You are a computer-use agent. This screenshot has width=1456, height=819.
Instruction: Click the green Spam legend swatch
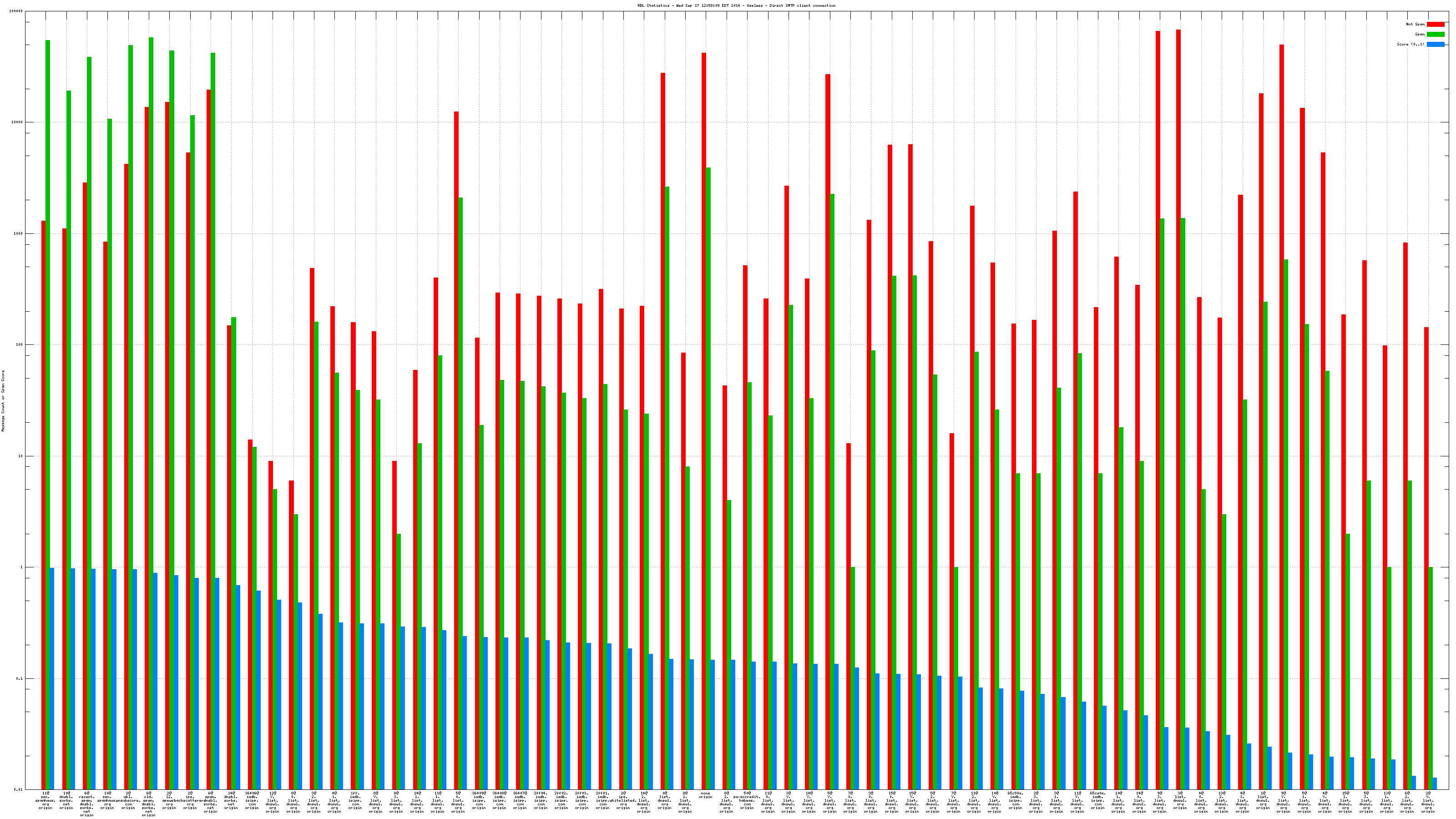click(1435, 35)
